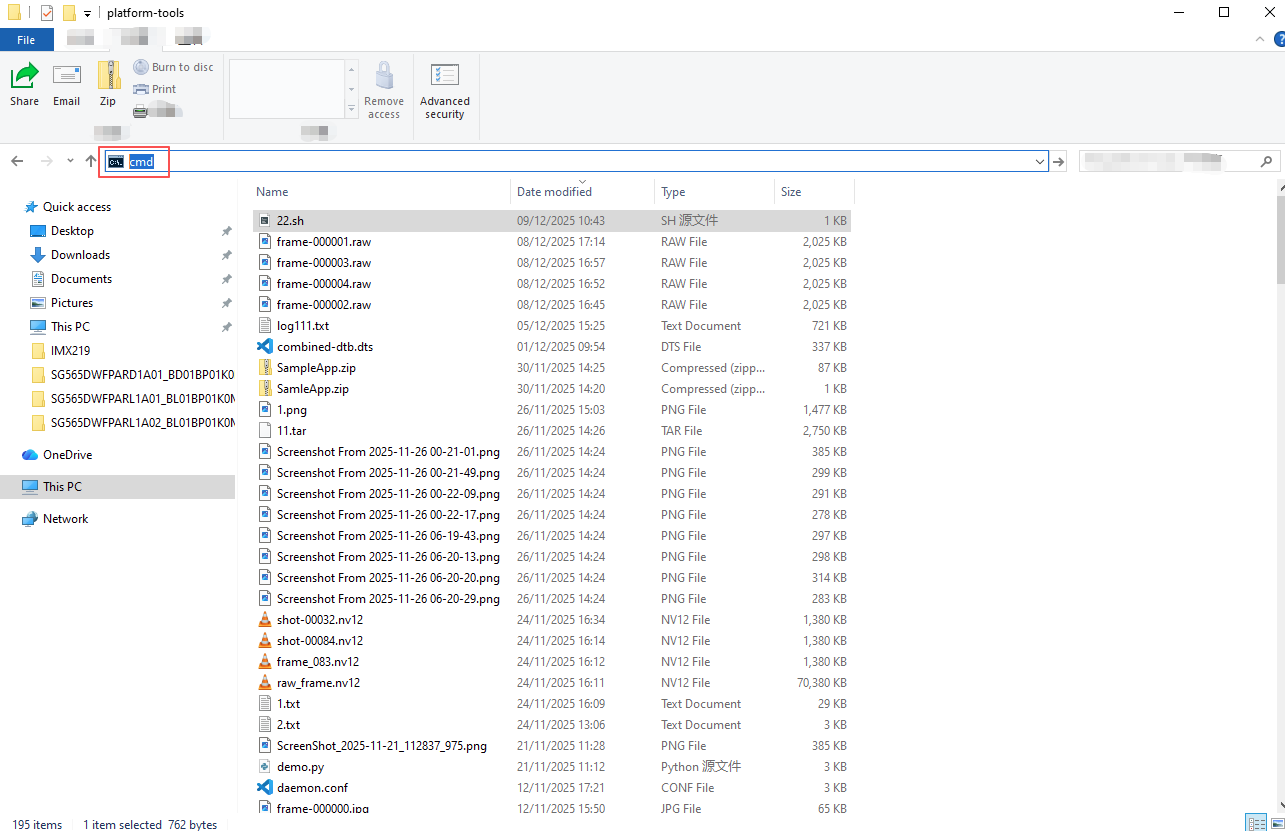The height and width of the screenshot is (831, 1285).
Task: Expand the address bar history dropdown
Action: pyautogui.click(x=1040, y=161)
